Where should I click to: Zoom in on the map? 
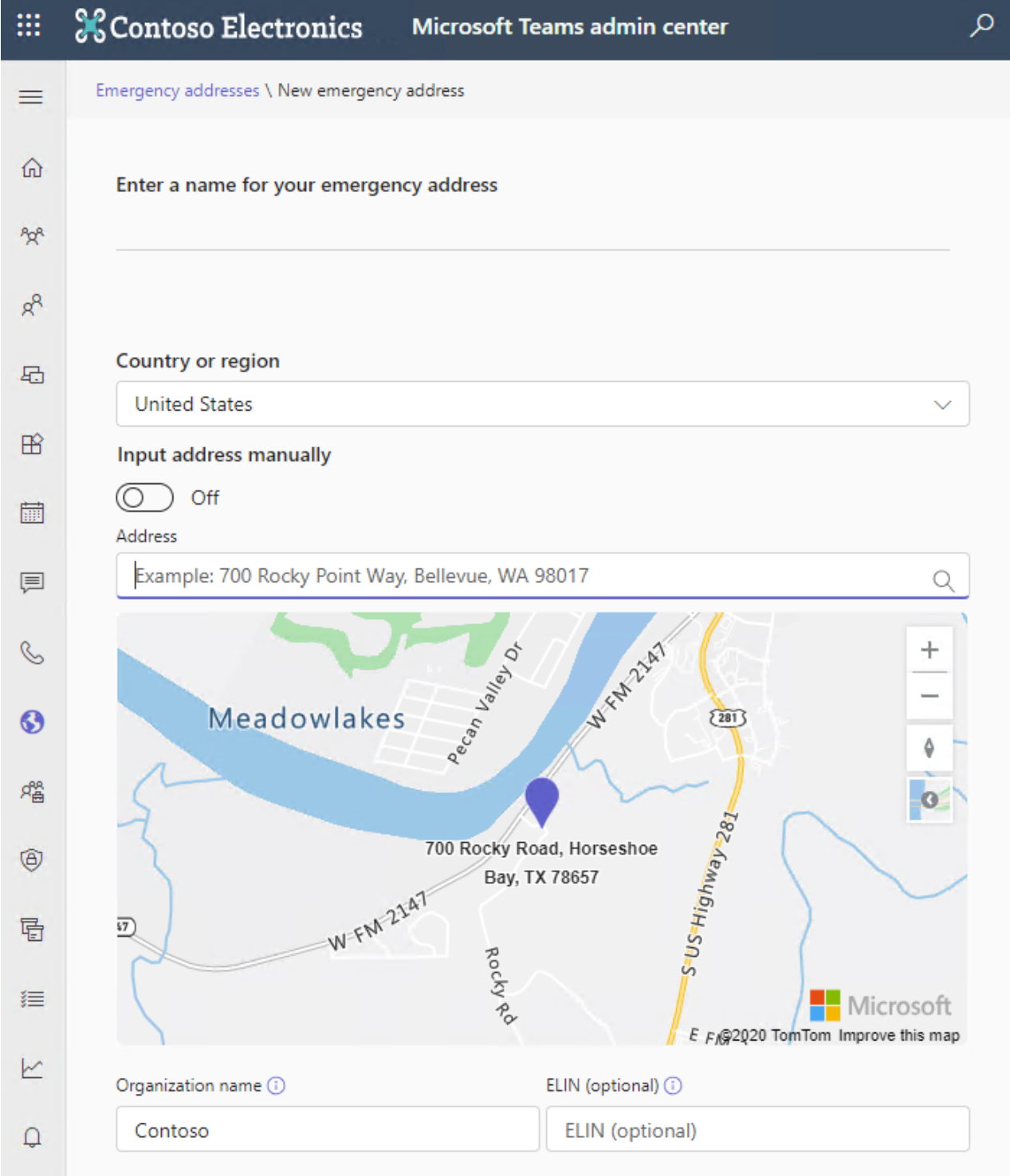coord(929,650)
